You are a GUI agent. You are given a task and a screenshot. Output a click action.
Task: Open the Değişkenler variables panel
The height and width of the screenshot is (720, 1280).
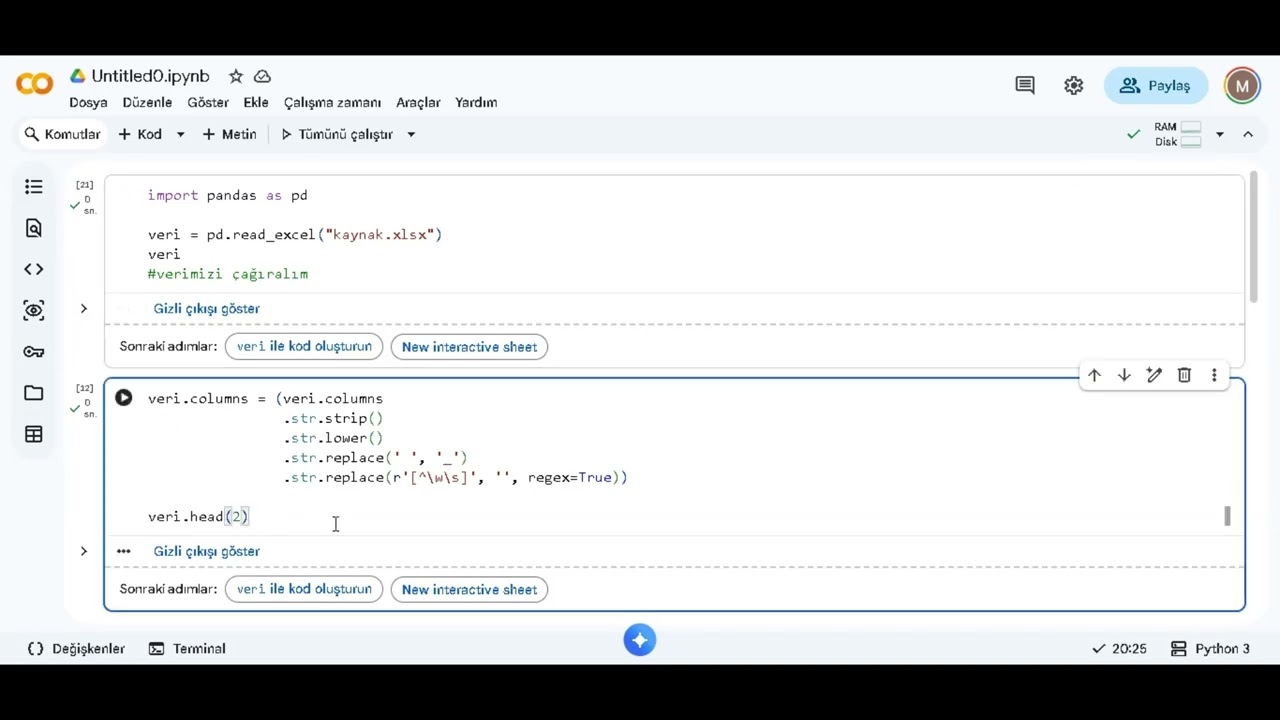pos(76,649)
